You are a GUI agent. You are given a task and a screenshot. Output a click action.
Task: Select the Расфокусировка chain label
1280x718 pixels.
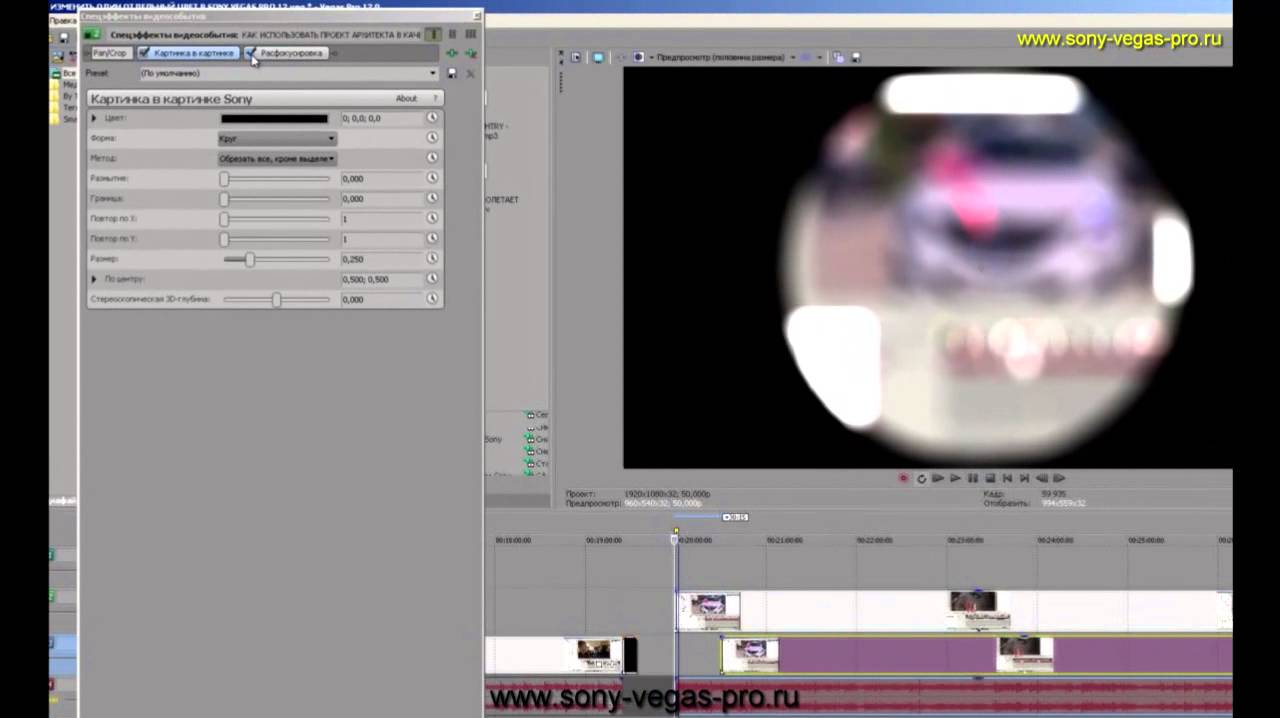(x=291, y=53)
